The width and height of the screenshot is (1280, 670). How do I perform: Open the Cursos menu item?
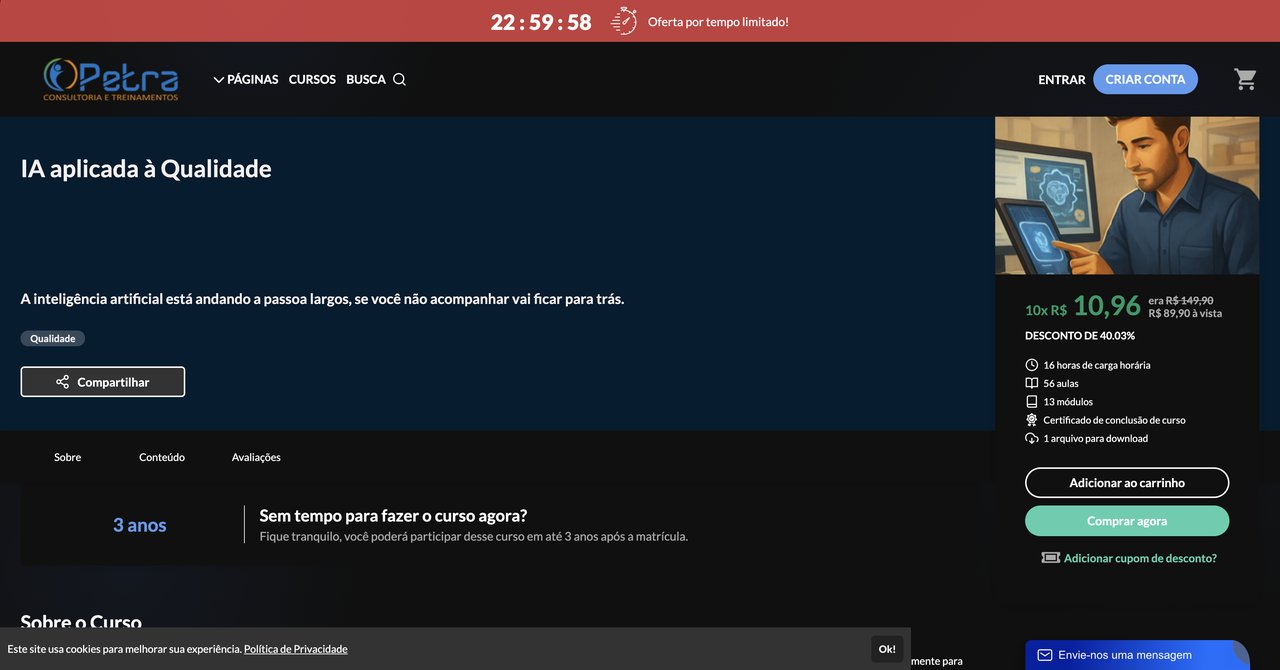pos(312,79)
